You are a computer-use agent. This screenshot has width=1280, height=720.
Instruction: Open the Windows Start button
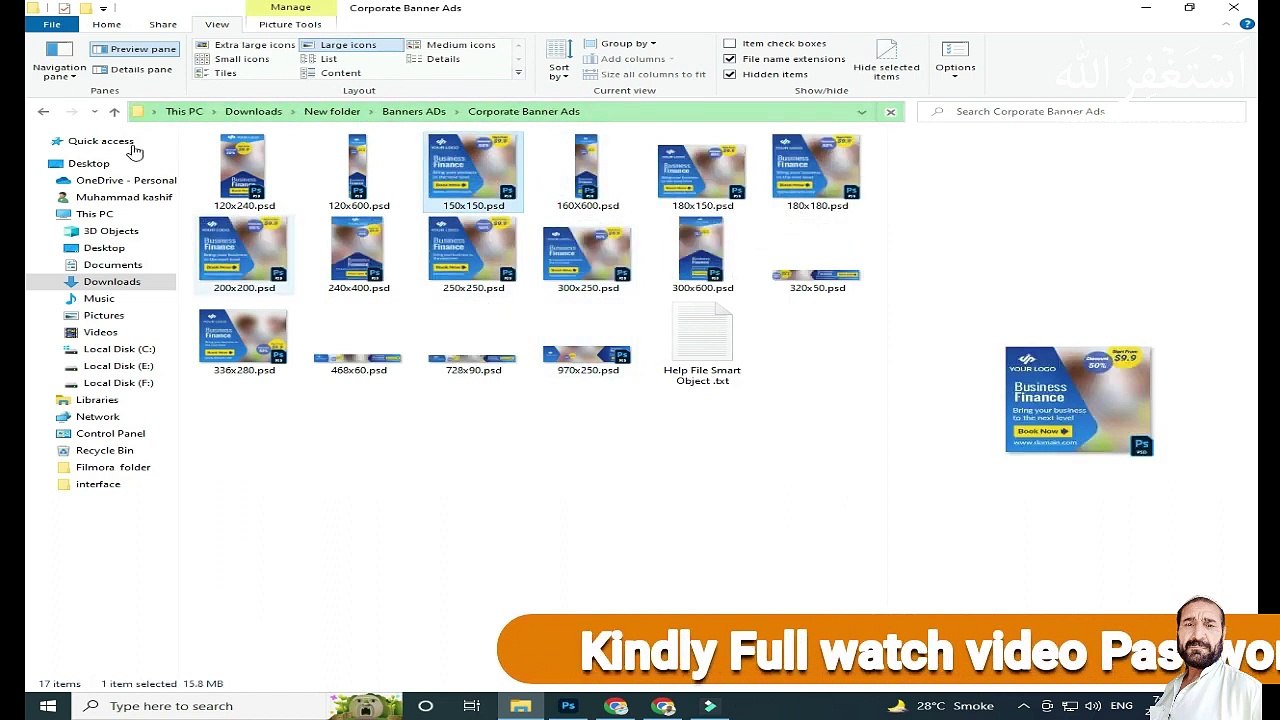tap(47, 706)
